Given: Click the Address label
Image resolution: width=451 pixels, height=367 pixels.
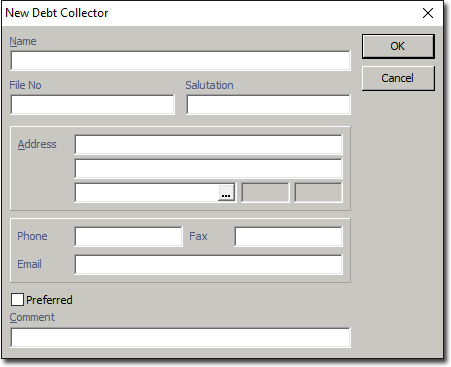Looking at the screenshot, I should click(x=37, y=144).
